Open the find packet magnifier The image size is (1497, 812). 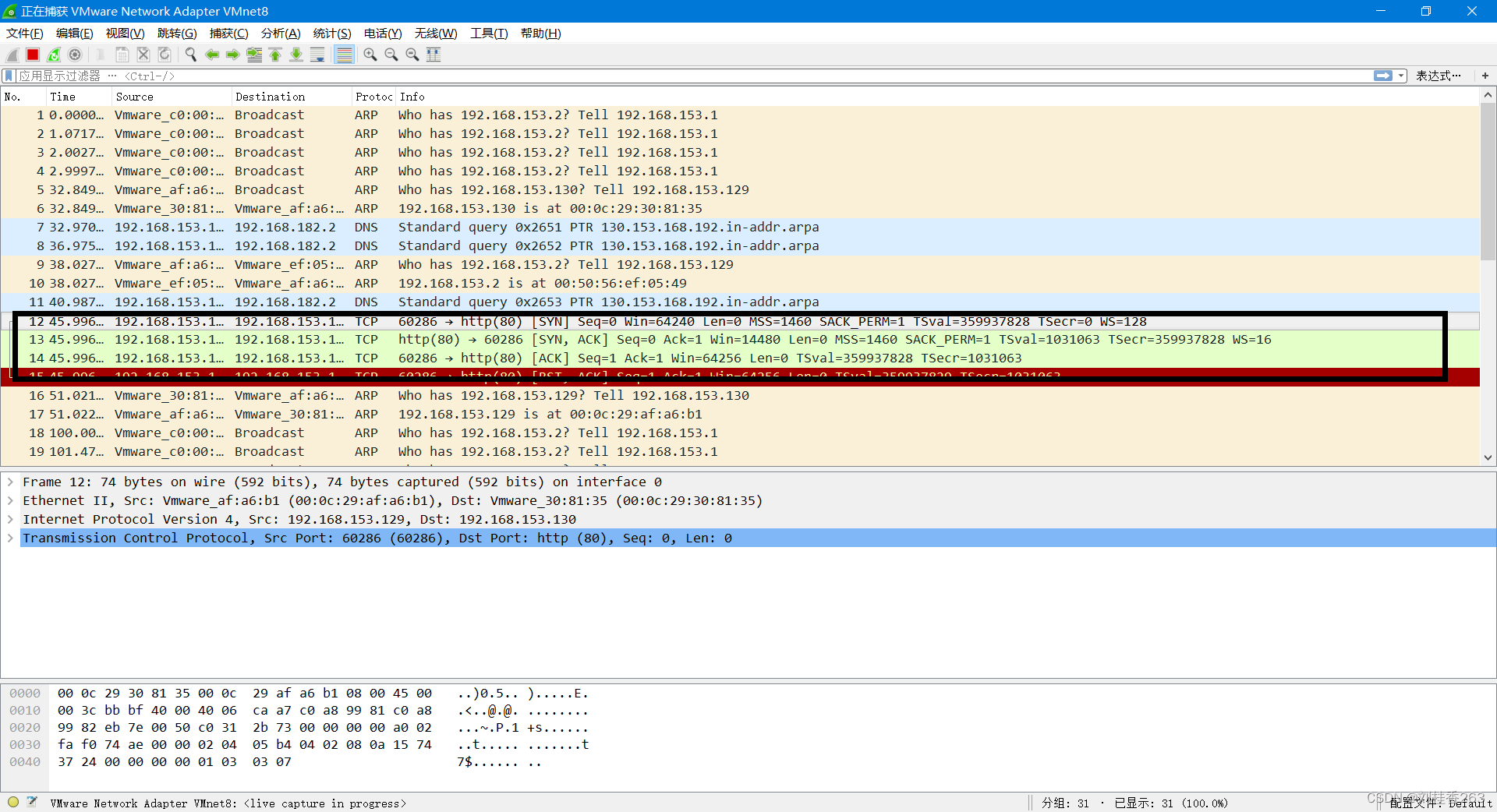pyautogui.click(x=191, y=55)
